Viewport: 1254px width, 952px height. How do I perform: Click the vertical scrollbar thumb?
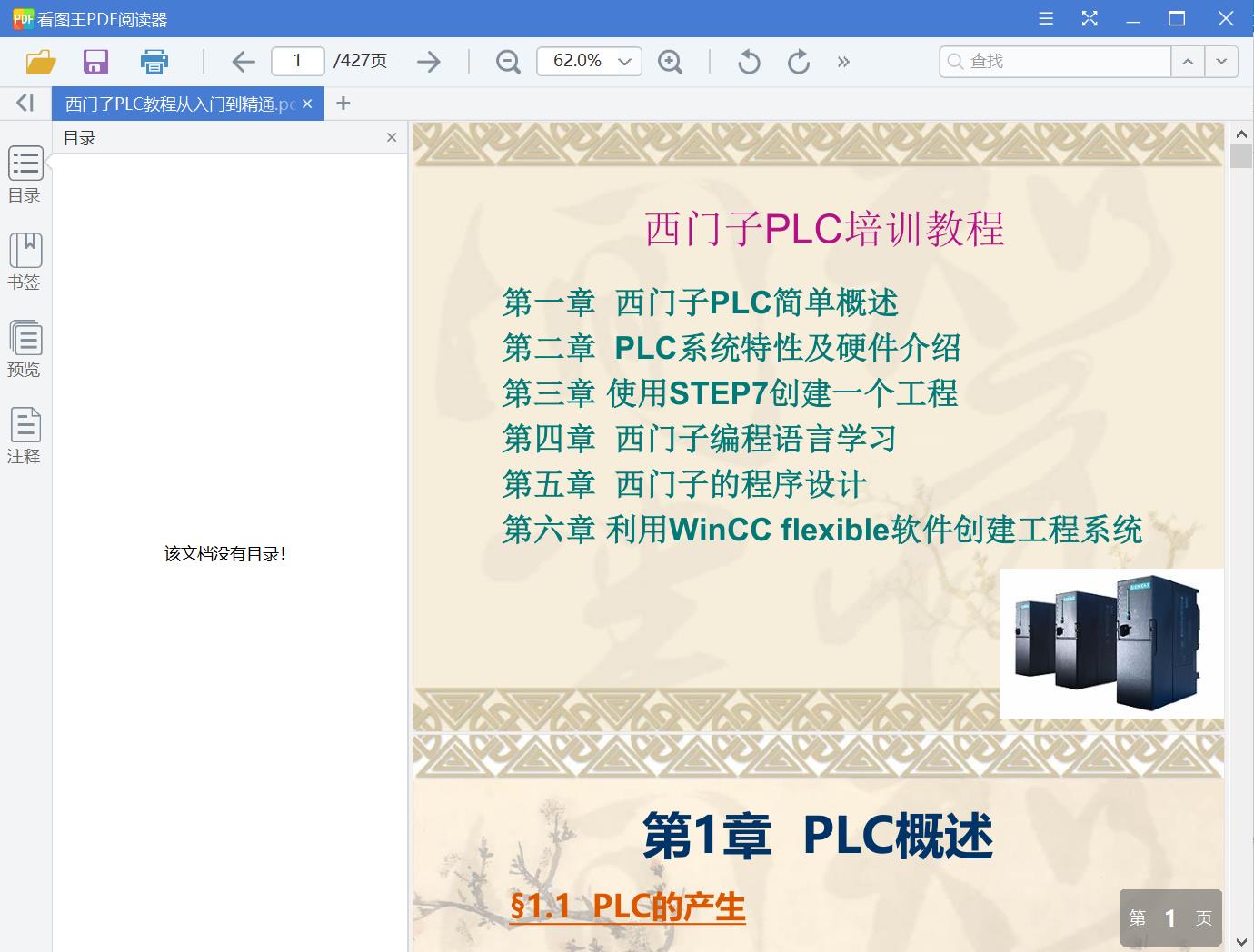(x=1241, y=156)
